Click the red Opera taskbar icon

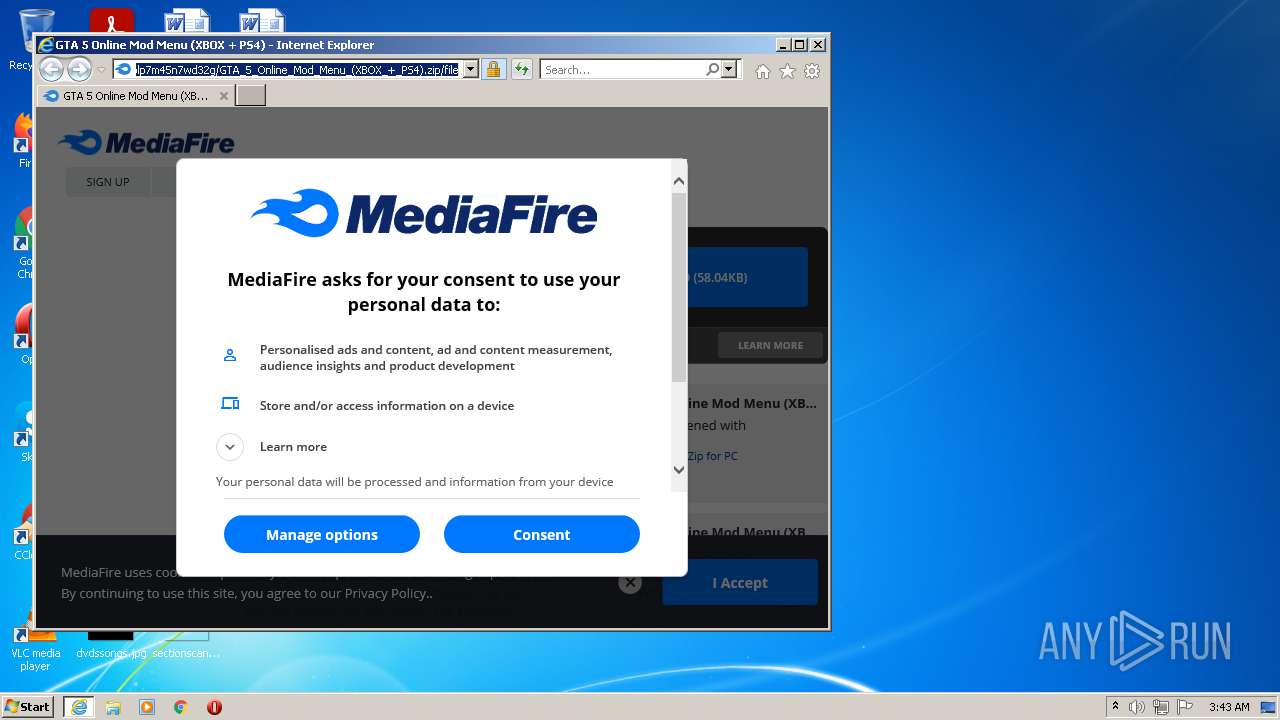(x=214, y=707)
